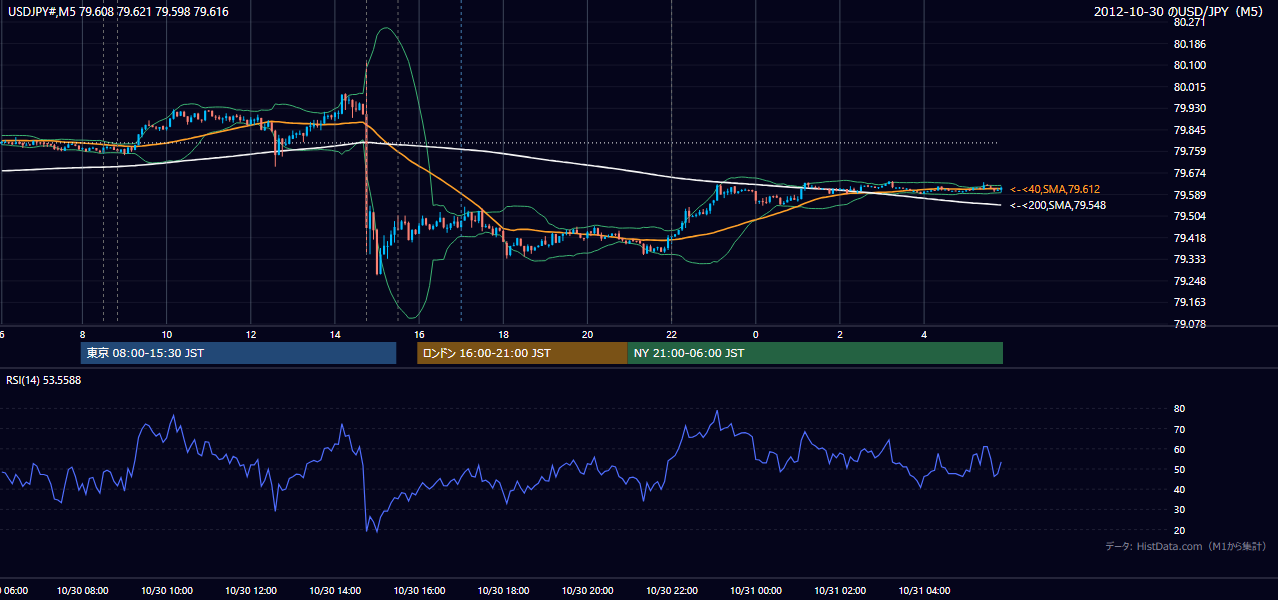Viewport: 1278px width, 600px height.
Task: Click price level 80.186 on the axis
Action: point(1190,44)
